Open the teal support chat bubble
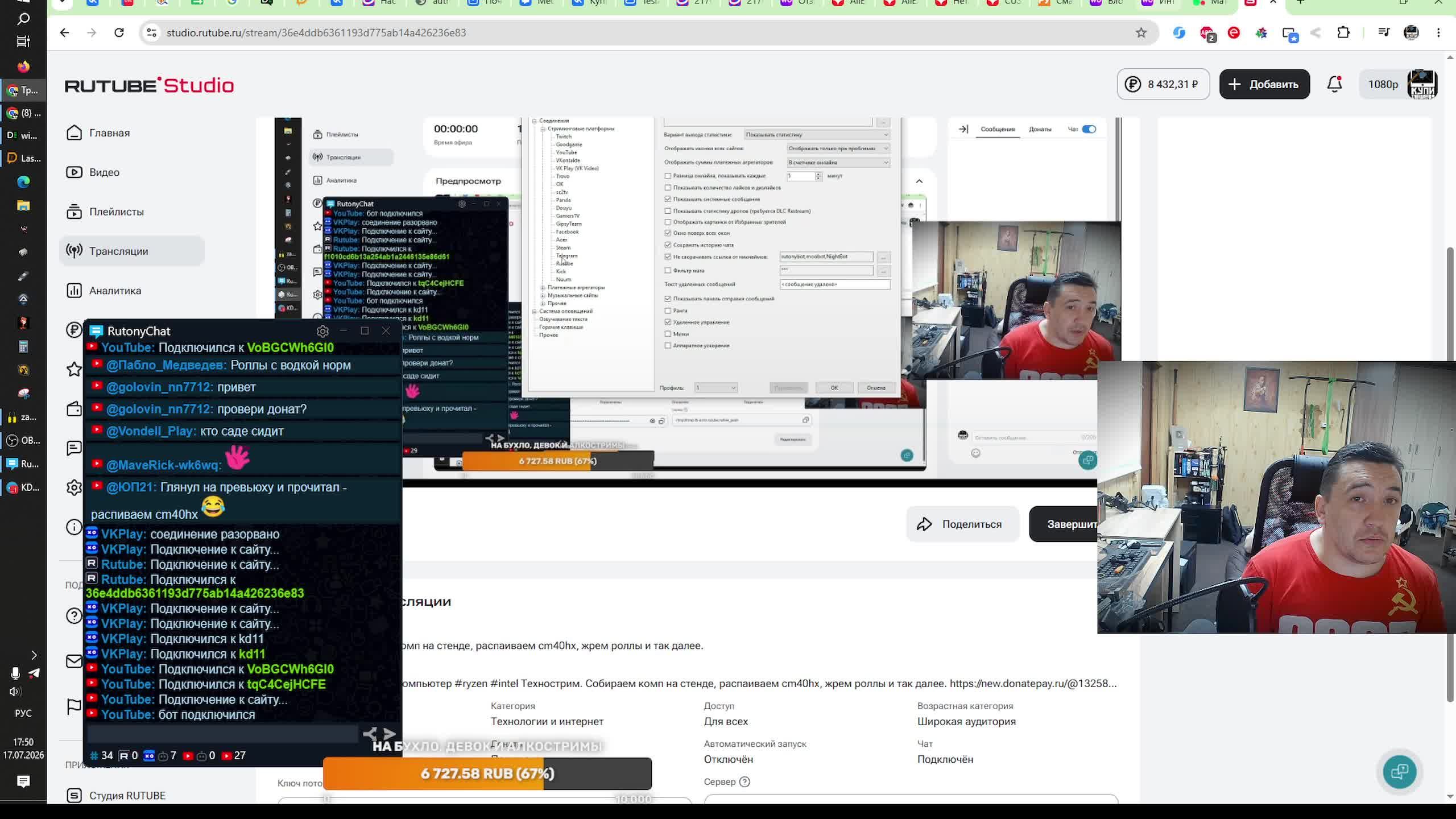 [1399, 772]
